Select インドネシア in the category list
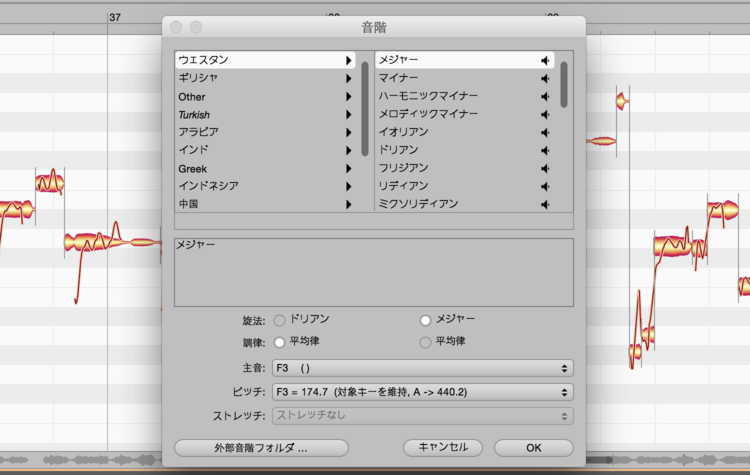 pos(208,186)
